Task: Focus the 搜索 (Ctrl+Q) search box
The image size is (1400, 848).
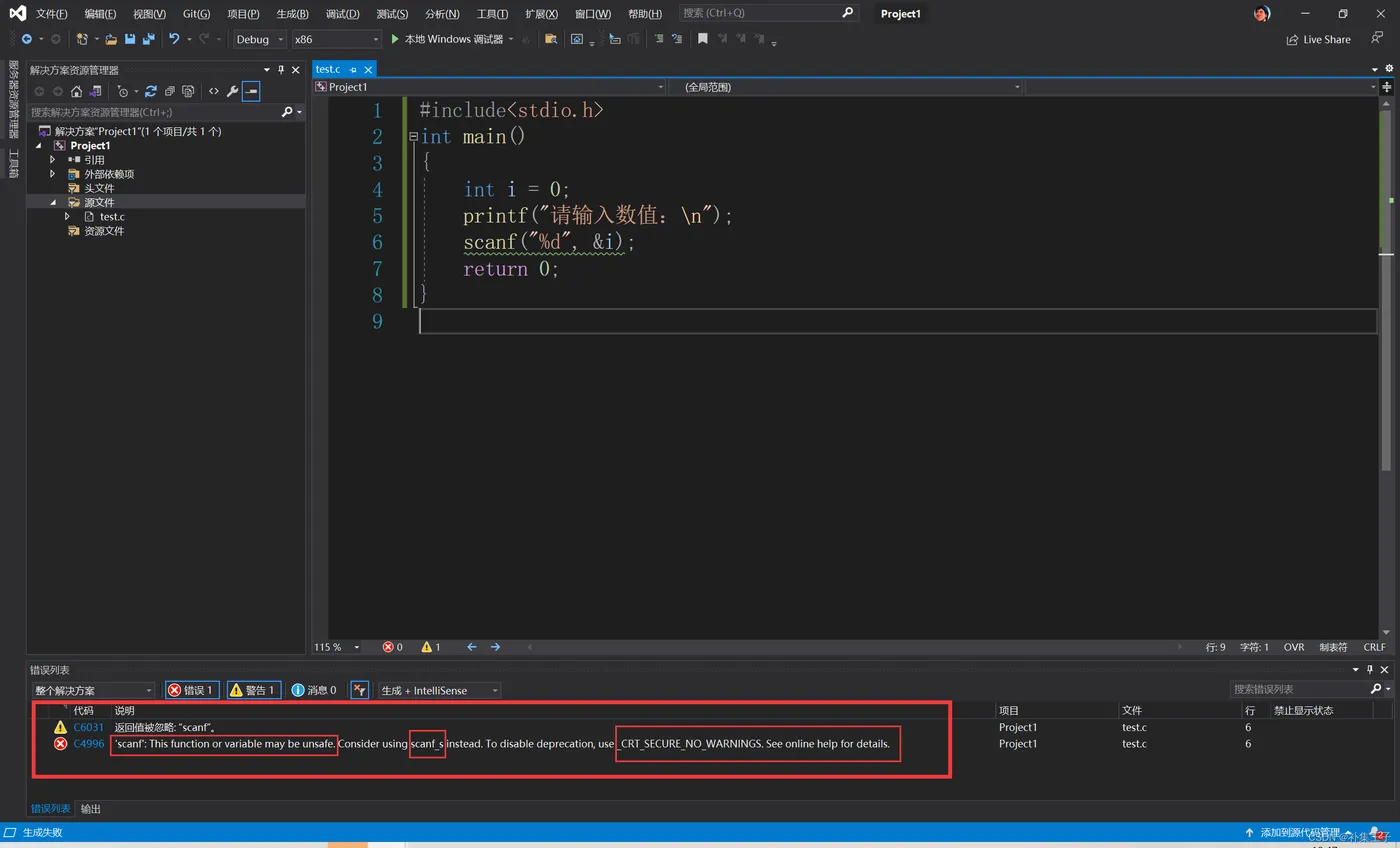Action: [768, 13]
